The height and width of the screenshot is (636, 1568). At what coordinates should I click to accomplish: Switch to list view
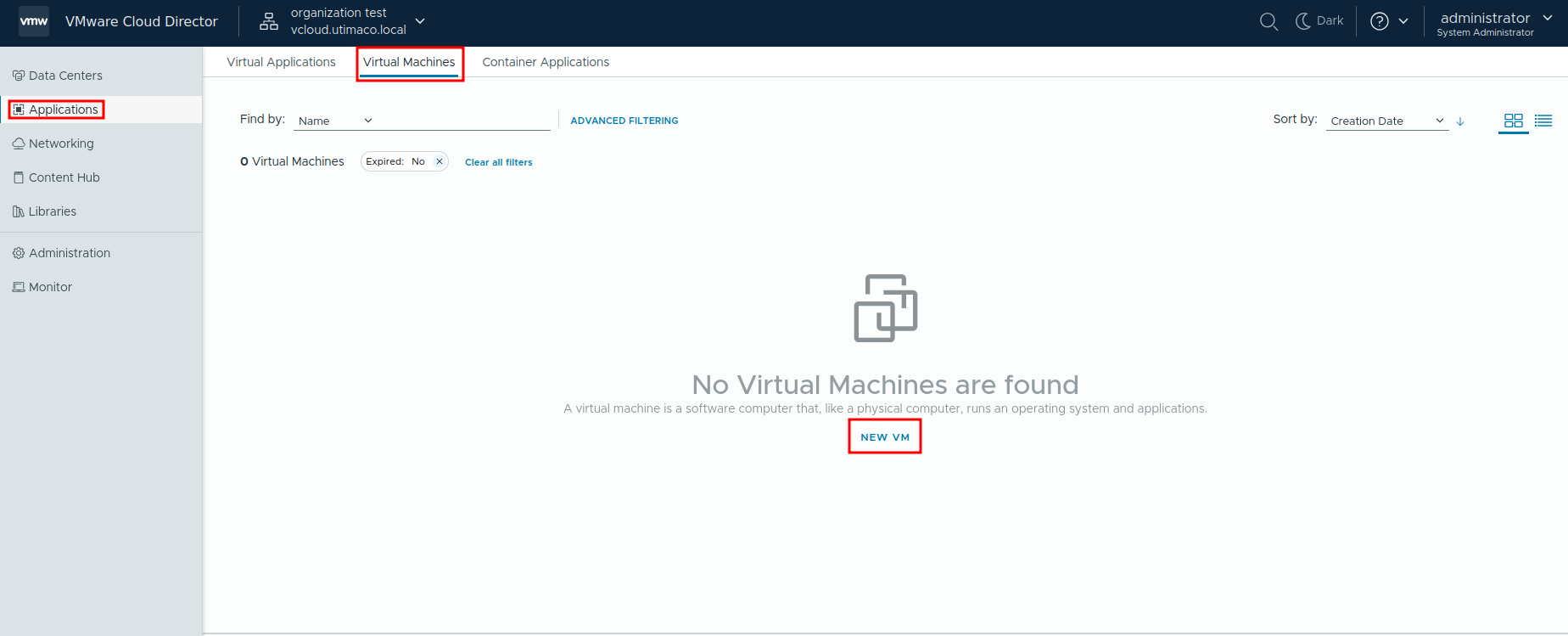[1543, 121]
